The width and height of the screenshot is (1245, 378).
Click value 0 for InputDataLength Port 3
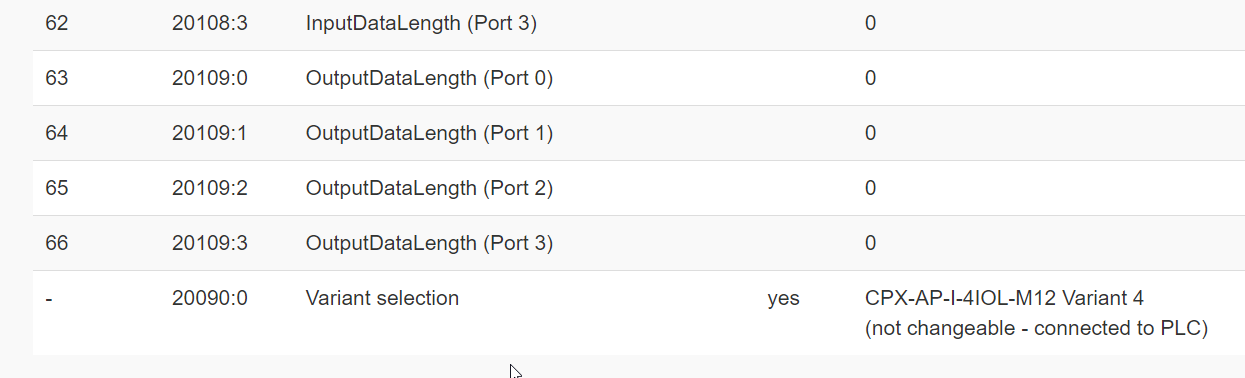click(871, 23)
